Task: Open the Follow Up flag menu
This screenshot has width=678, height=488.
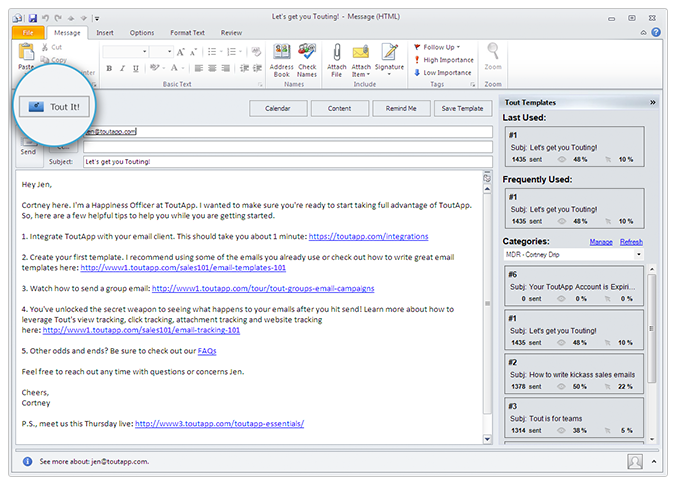Action: (x=437, y=47)
